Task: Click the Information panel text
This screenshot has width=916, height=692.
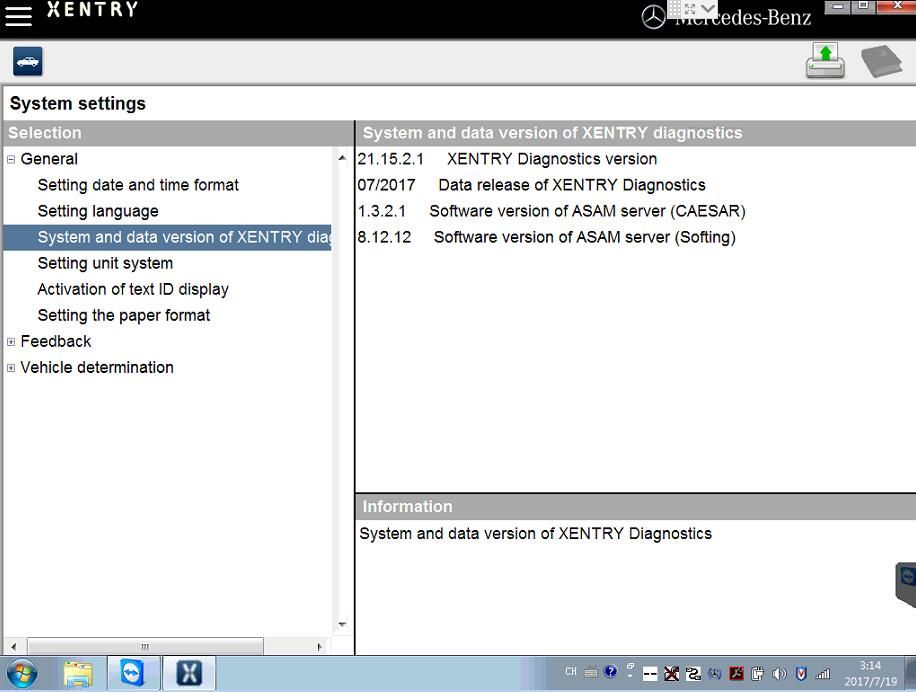Action: click(535, 534)
